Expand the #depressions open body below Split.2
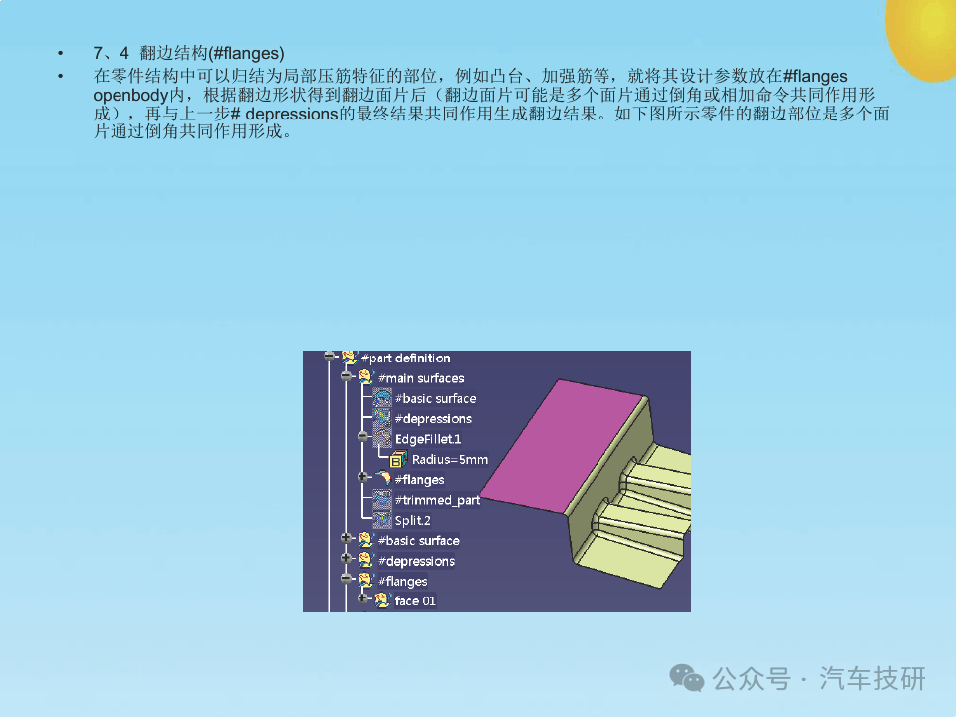The image size is (956, 717). [x=346, y=558]
